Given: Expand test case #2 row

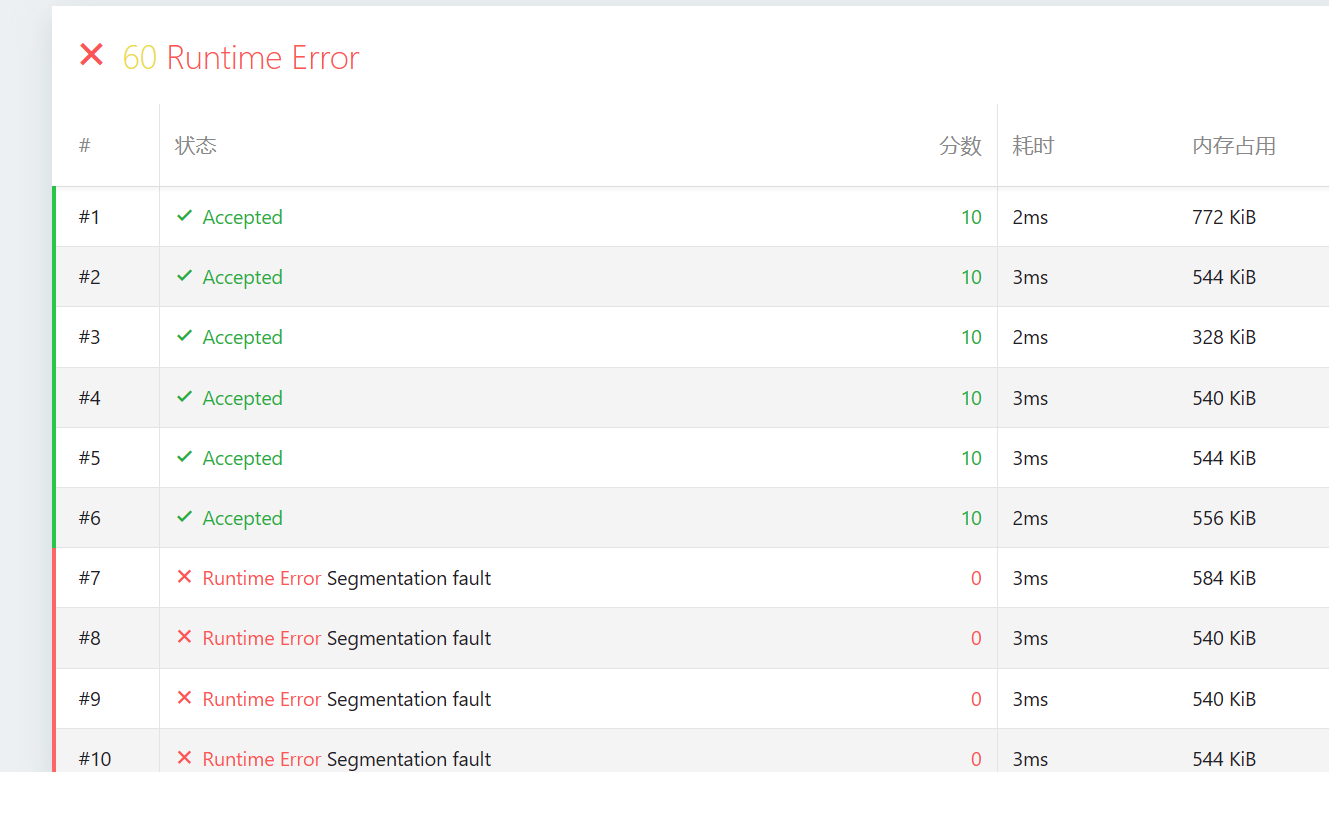Looking at the screenshot, I should point(90,277).
